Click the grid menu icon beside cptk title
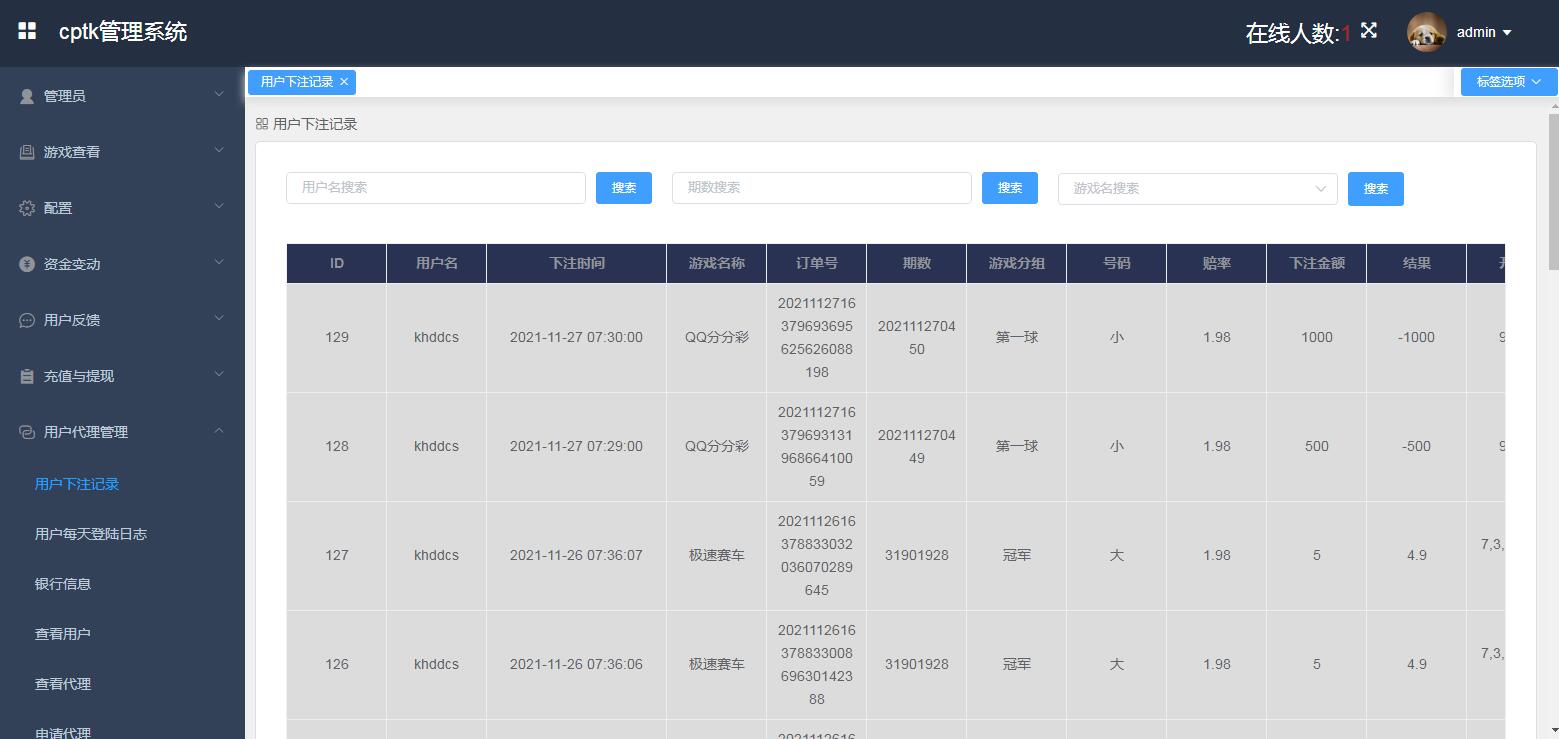The height and width of the screenshot is (739, 1559). (27, 32)
